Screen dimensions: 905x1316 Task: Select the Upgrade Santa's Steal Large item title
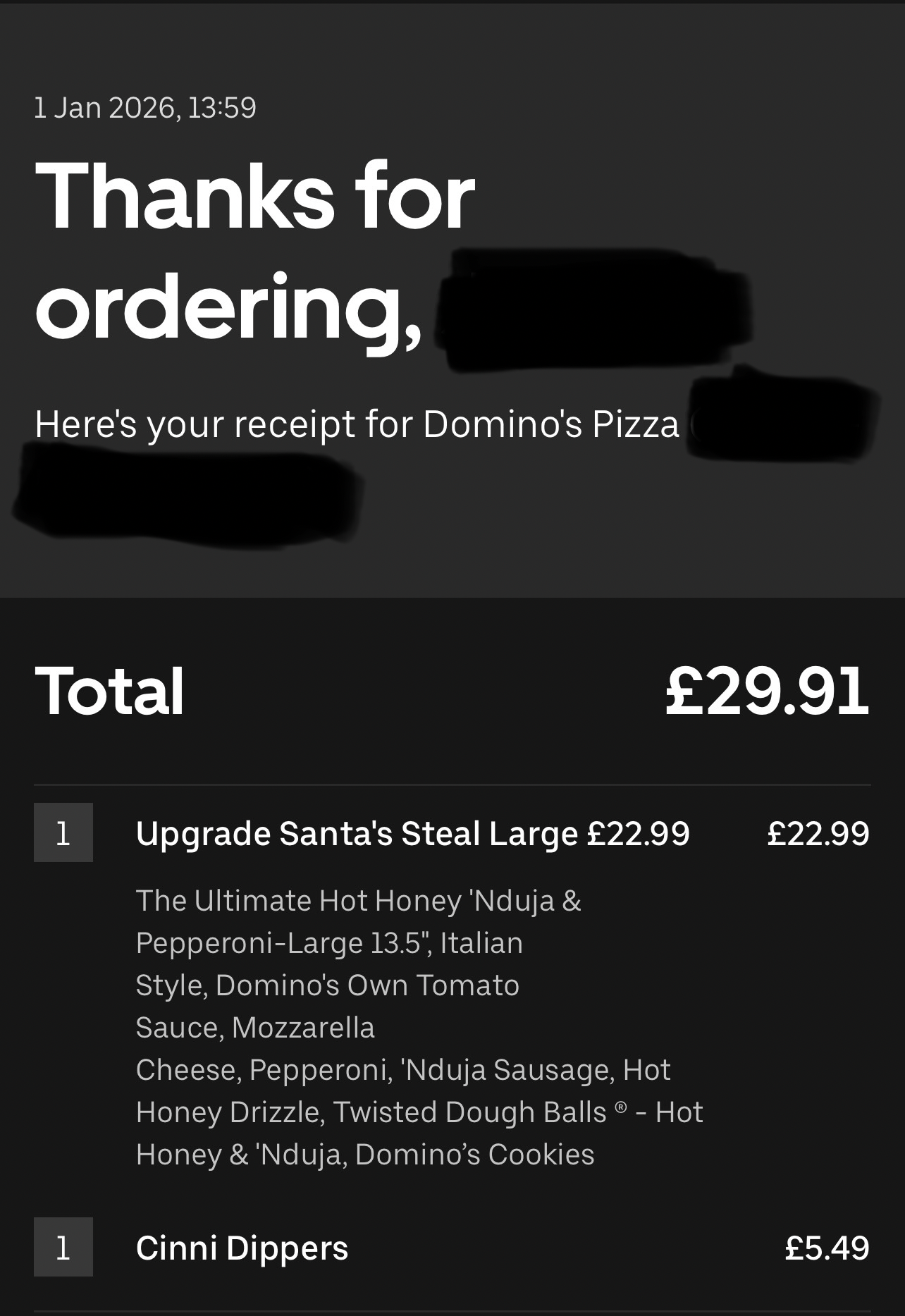click(412, 834)
